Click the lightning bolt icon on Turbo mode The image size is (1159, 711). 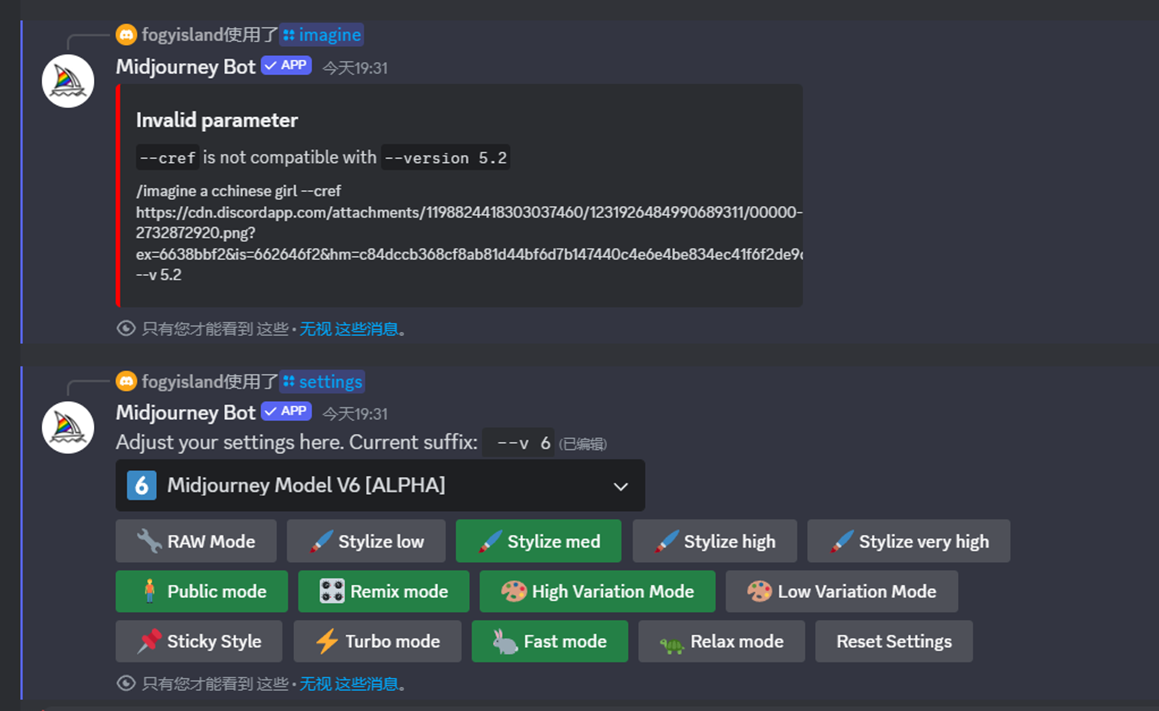point(327,641)
